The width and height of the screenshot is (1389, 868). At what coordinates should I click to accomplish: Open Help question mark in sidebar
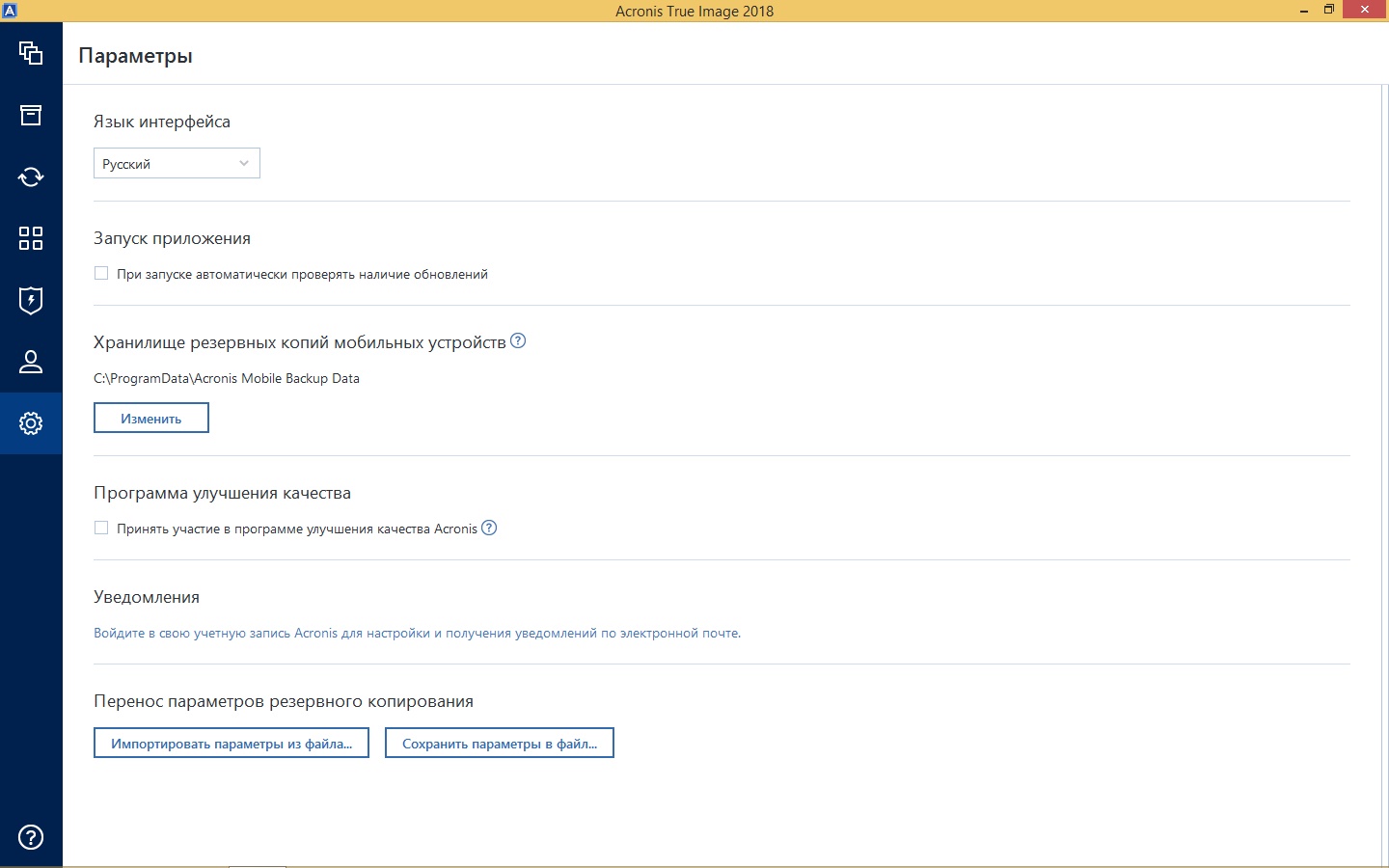pos(31,837)
